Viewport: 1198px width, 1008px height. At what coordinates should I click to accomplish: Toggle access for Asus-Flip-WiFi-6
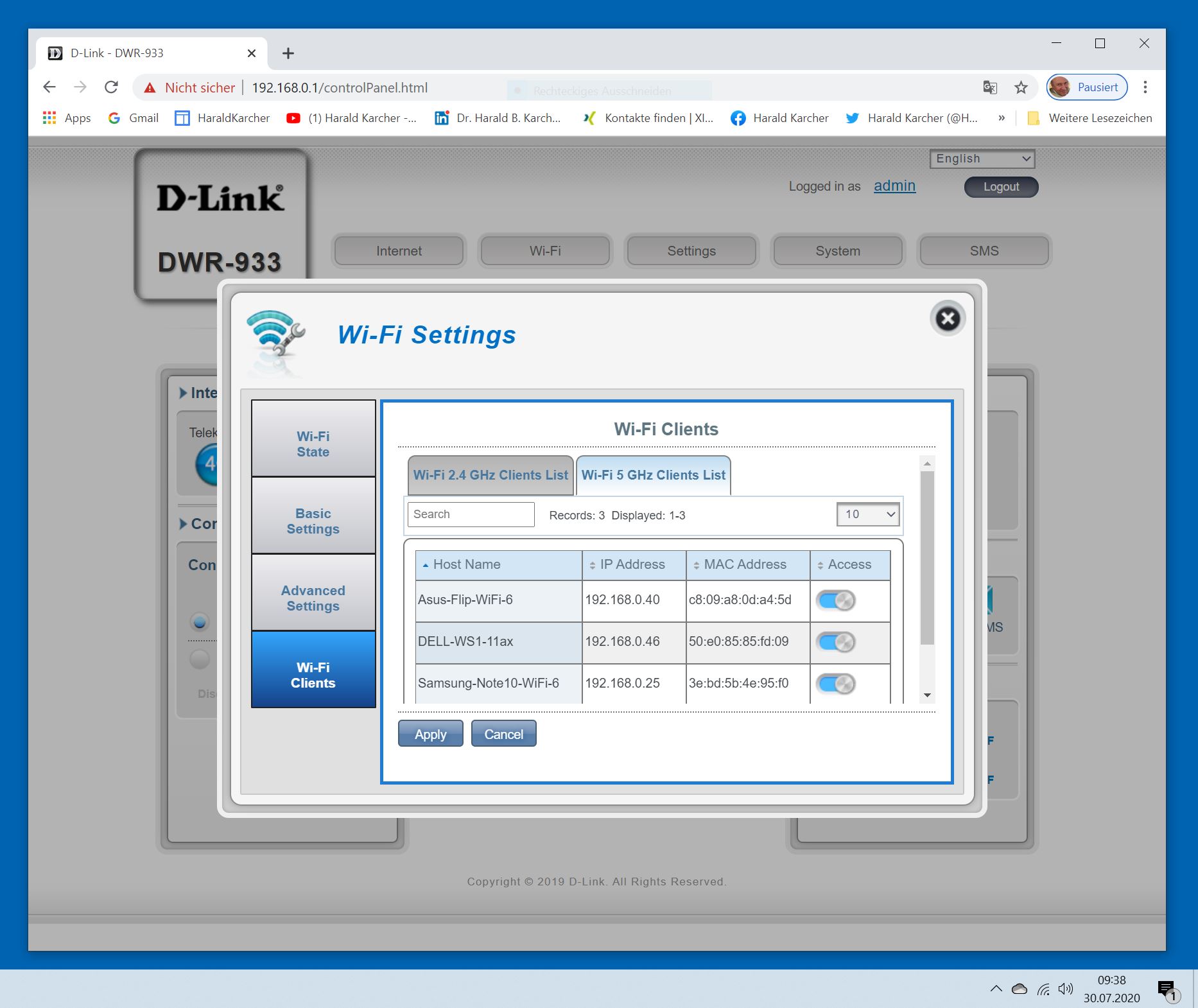pos(835,601)
